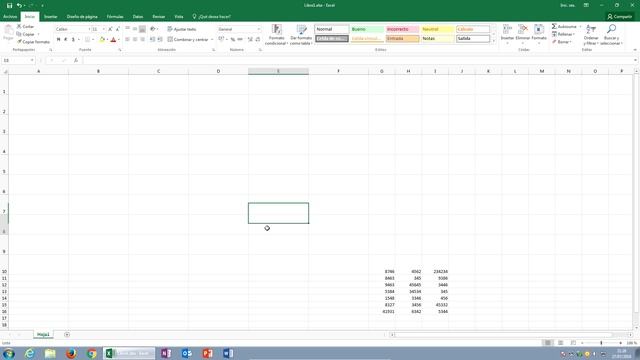Switch to the Fórmulas tab

click(x=115, y=17)
